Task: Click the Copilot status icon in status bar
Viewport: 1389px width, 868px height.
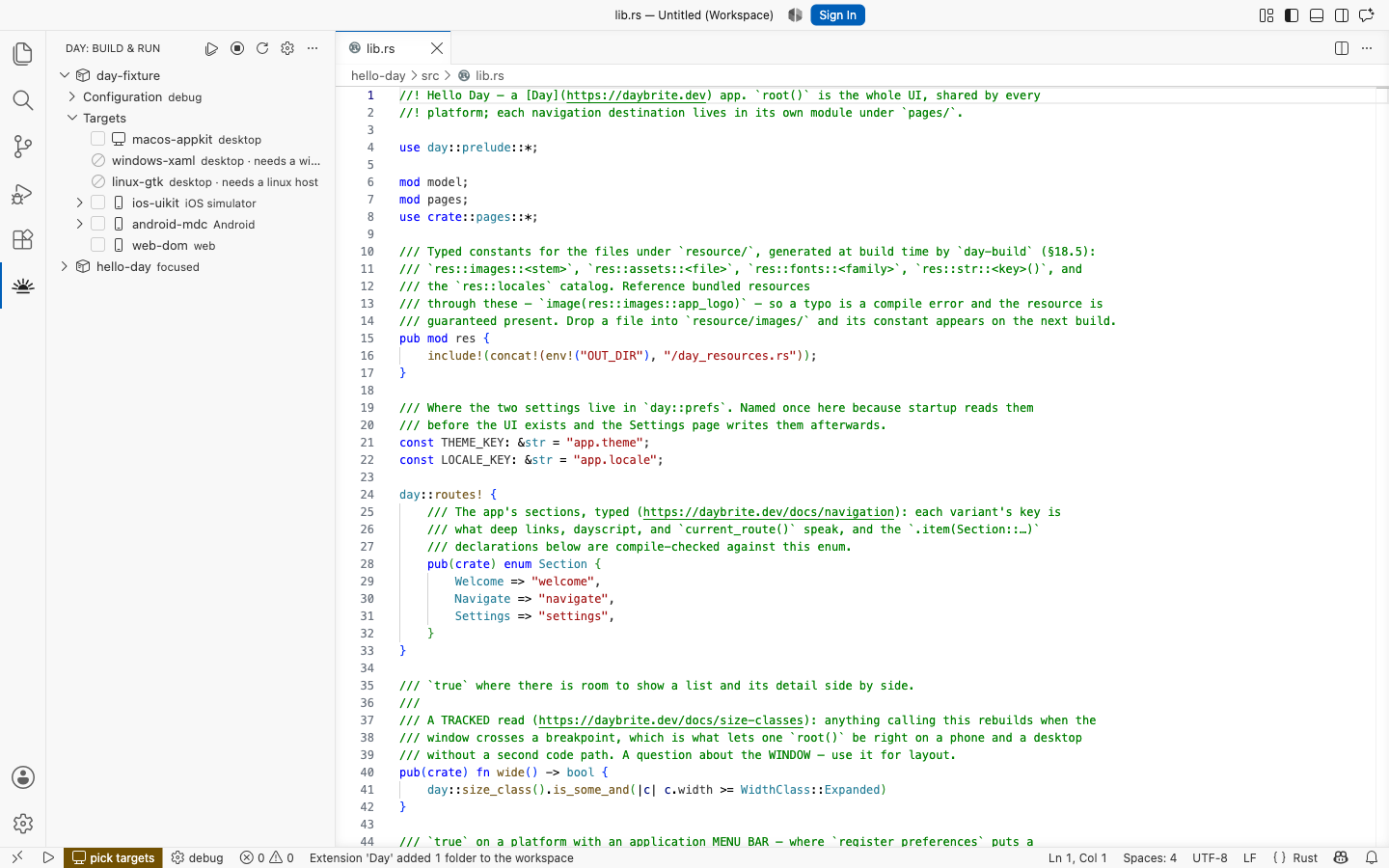Action: 1341,857
